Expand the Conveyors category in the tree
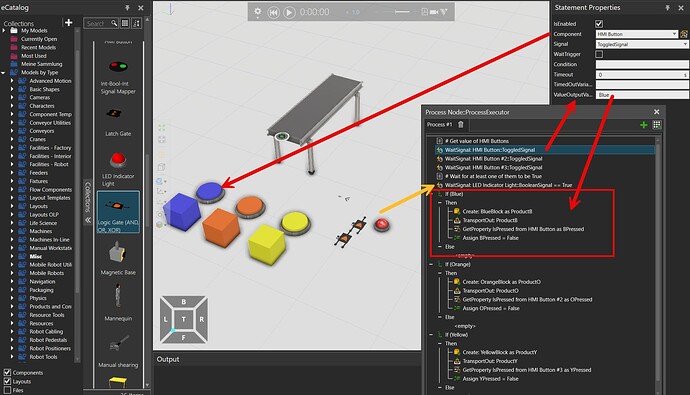The width and height of the screenshot is (690, 395). click(x=12, y=131)
